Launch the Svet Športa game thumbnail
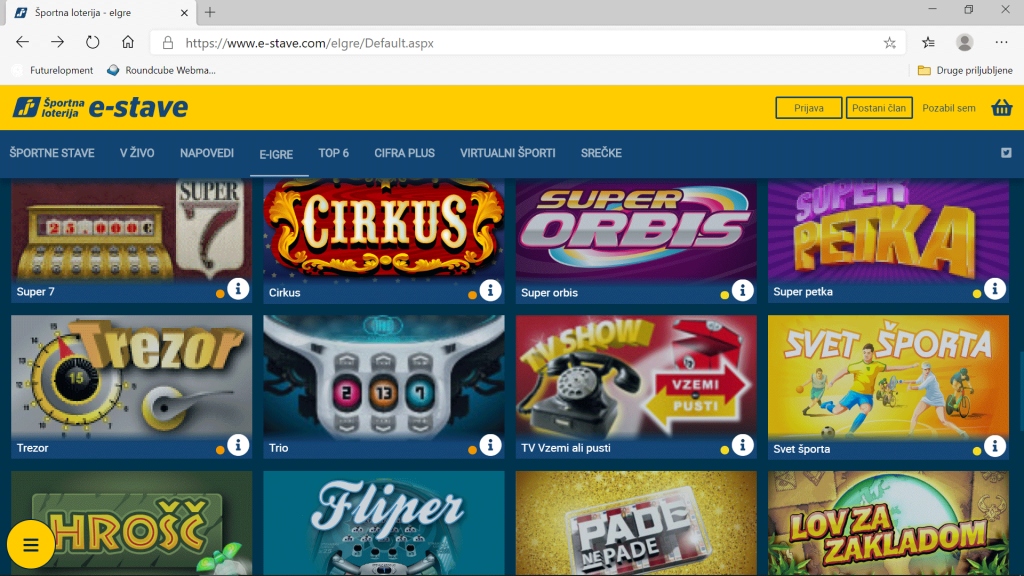 tap(888, 376)
